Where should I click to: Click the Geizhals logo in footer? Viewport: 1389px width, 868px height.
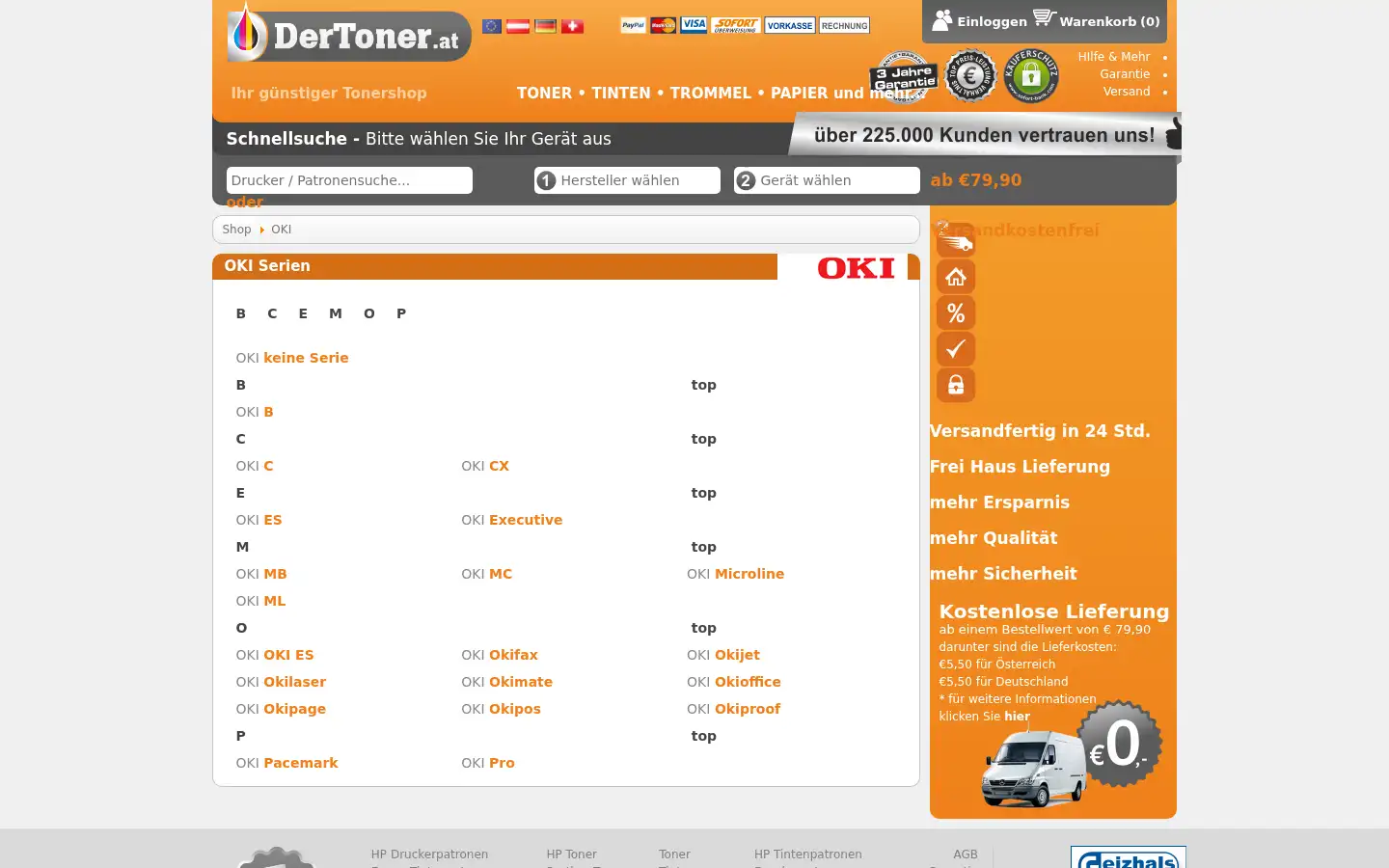point(1128,857)
